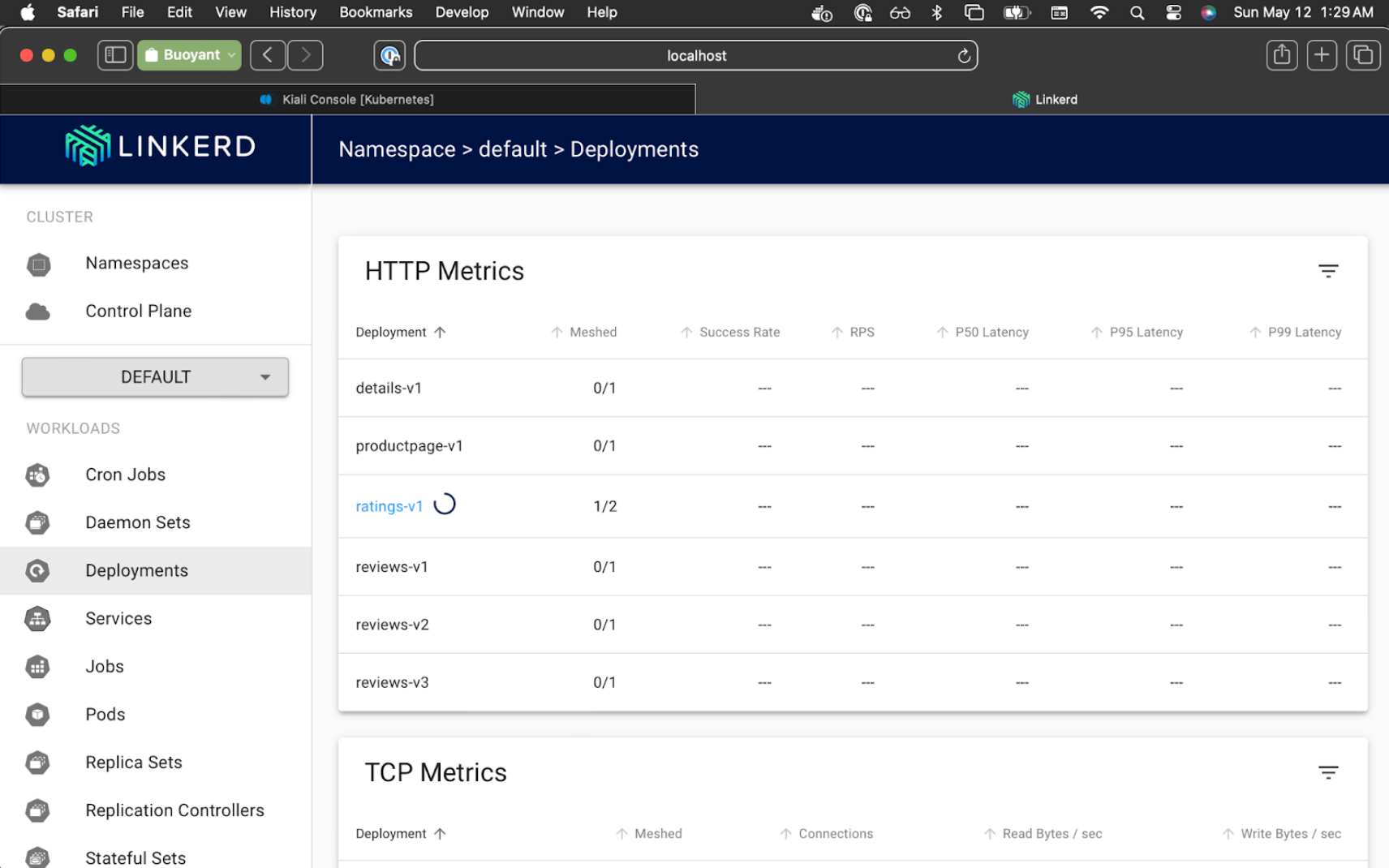Click the Replica Sets icon
Viewport: 1389px width, 868px height.
pyautogui.click(x=37, y=763)
